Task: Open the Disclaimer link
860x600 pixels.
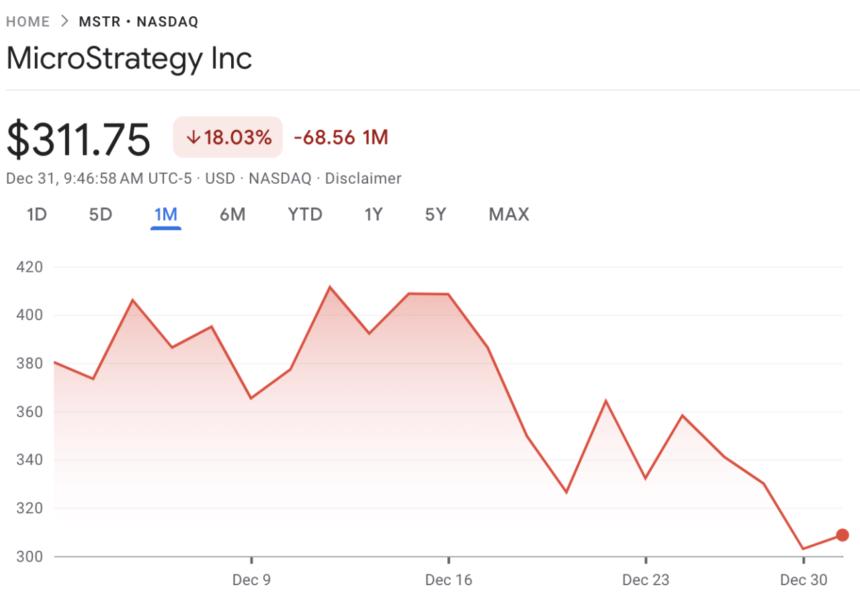Action: tap(364, 179)
